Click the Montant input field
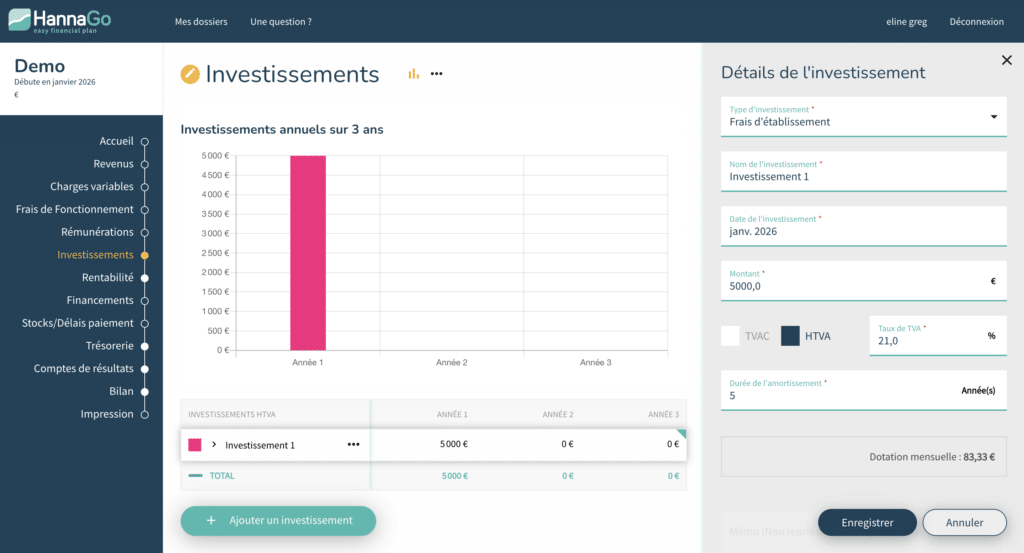This screenshot has width=1024, height=553. pyautogui.click(x=863, y=281)
